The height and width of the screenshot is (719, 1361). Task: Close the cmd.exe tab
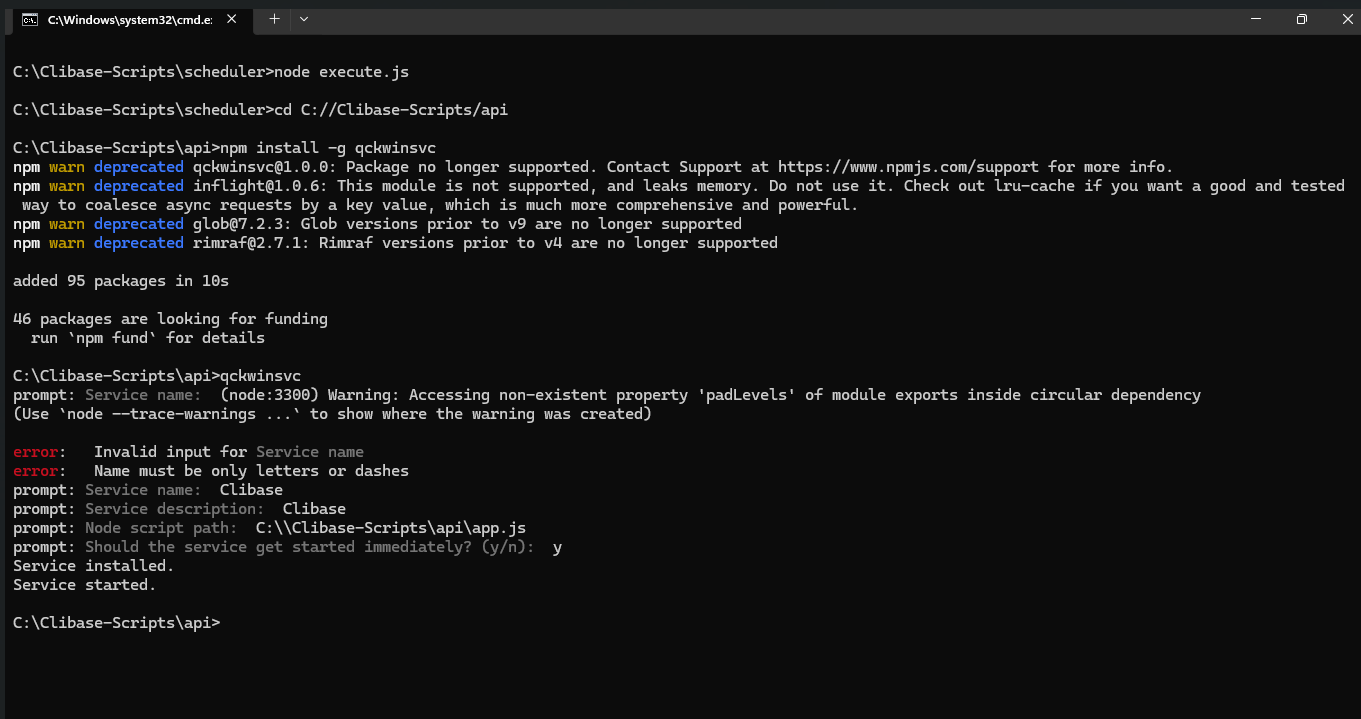click(x=234, y=19)
